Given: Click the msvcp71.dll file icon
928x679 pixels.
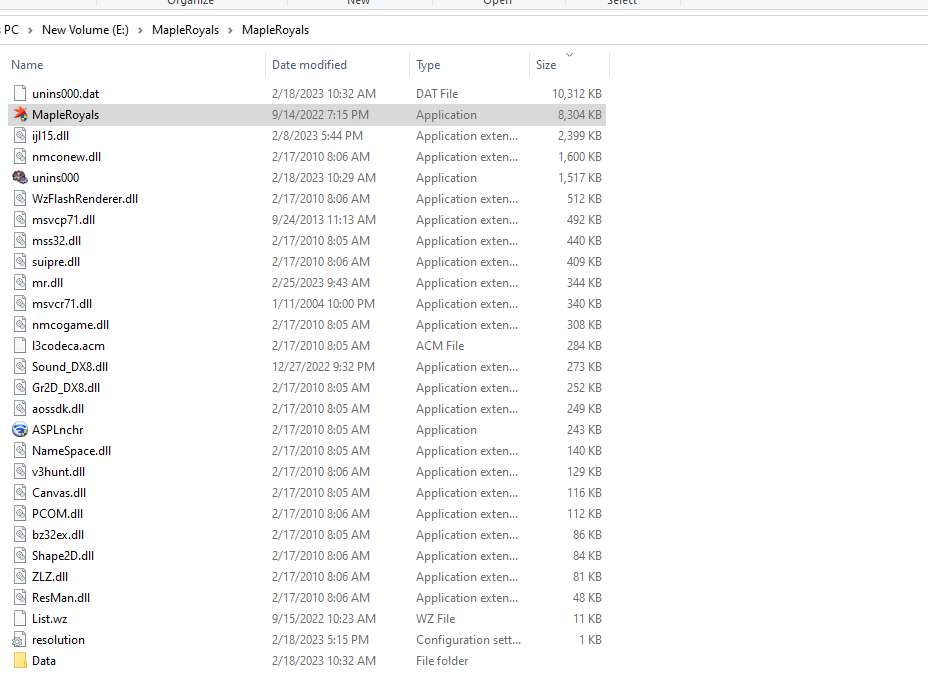Looking at the screenshot, I should click(x=20, y=220).
